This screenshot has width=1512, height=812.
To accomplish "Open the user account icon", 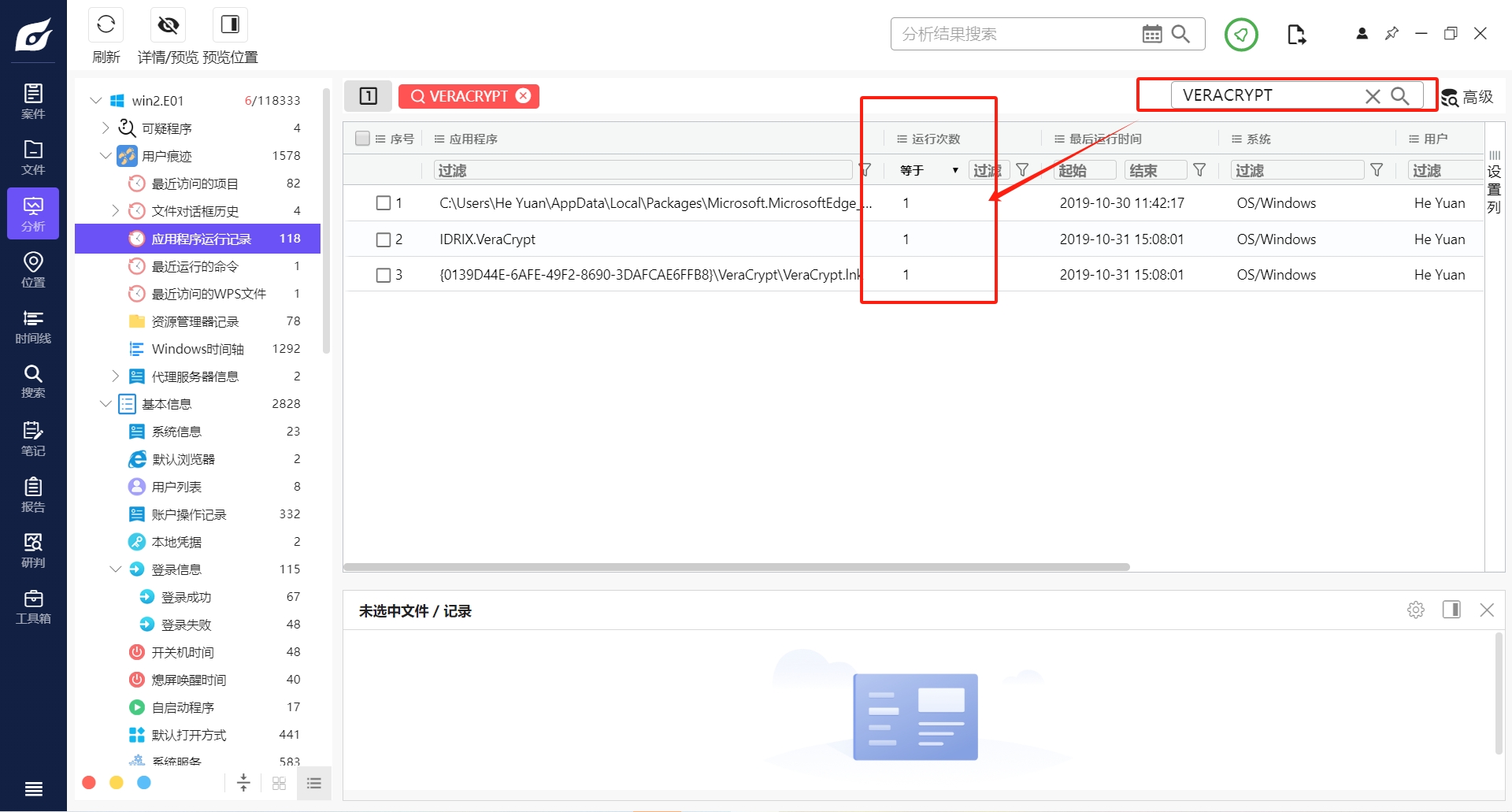I will 1362,34.
